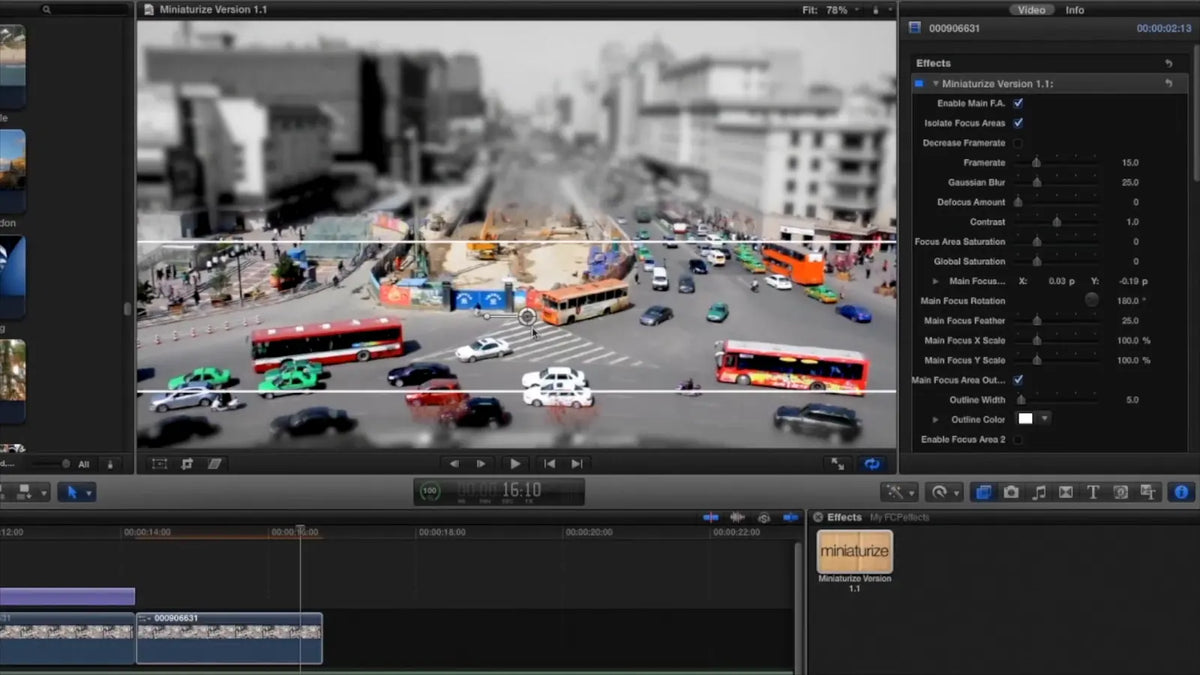Screen dimensions: 1200x675
Task: Open the Music and Sound browser
Action: tap(1039, 492)
